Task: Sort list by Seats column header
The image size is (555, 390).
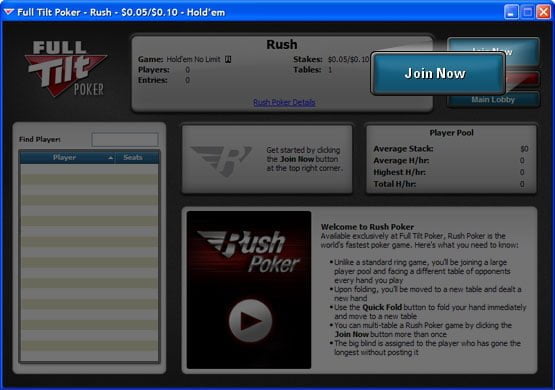Action: (137, 157)
